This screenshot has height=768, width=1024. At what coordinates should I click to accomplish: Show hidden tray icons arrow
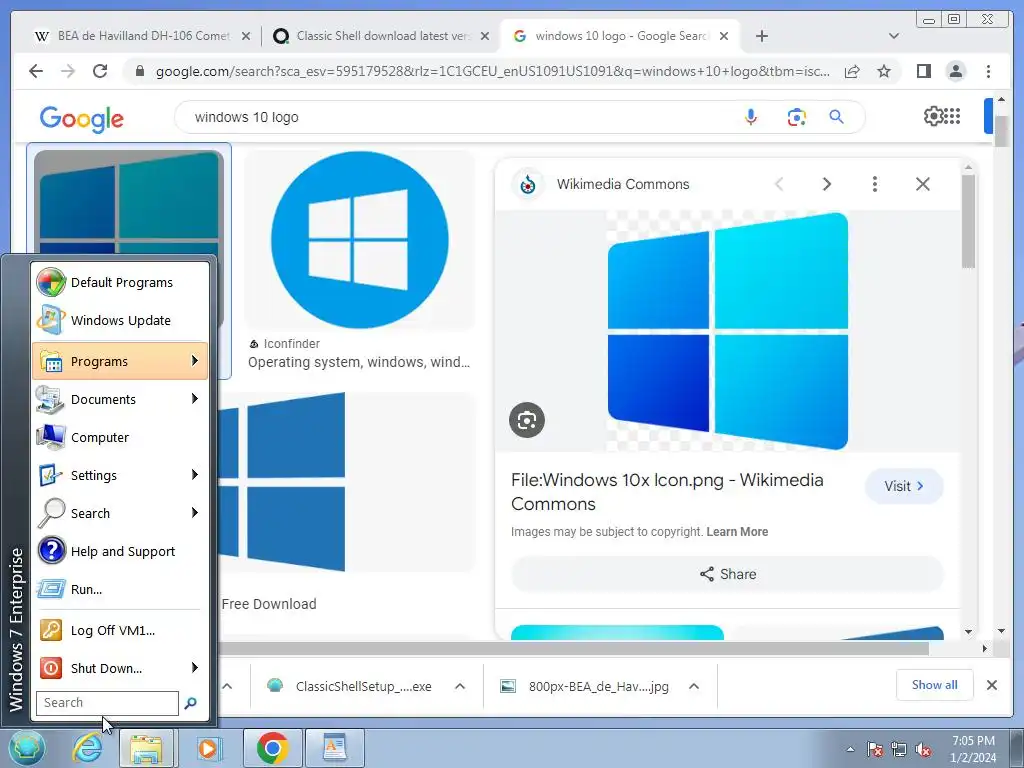(850, 750)
